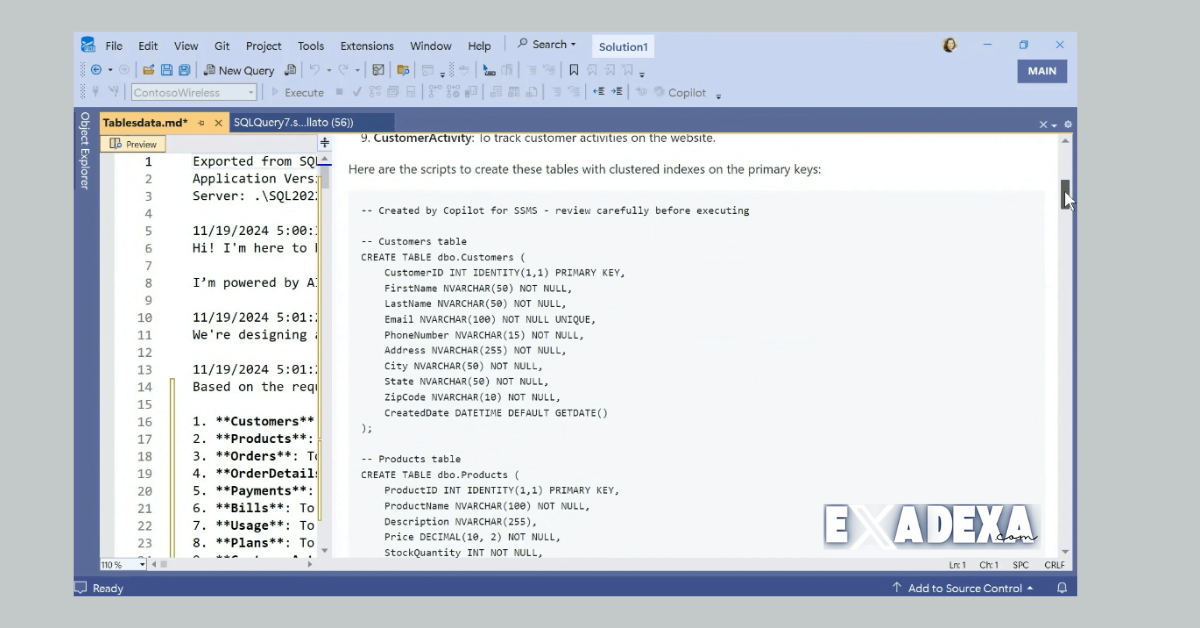Click the navigate backward arrow icon
This screenshot has height=628, width=1200.
(x=97, y=69)
